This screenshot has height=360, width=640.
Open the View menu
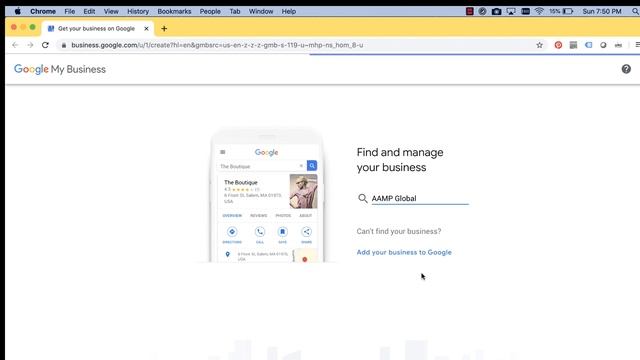[x=111, y=11]
